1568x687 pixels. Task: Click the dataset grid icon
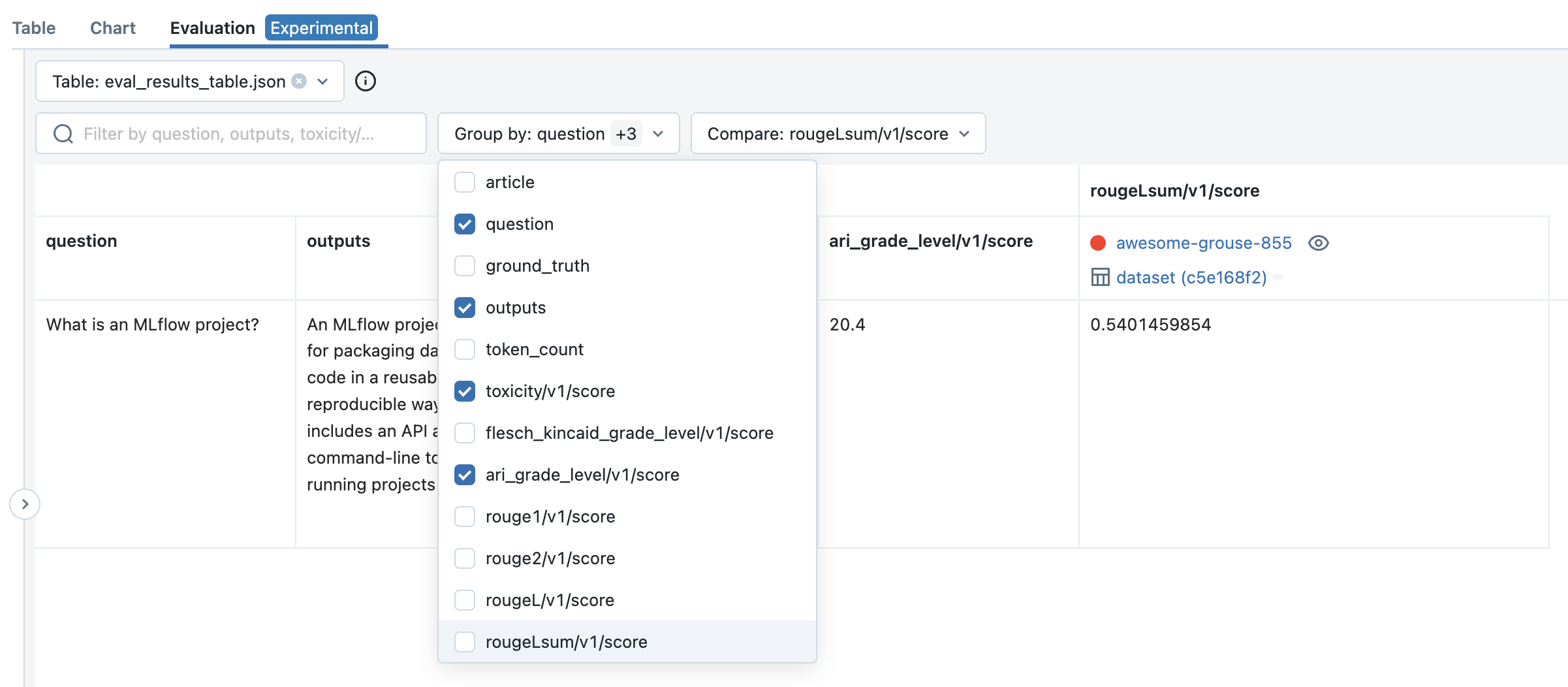[x=1101, y=277]
